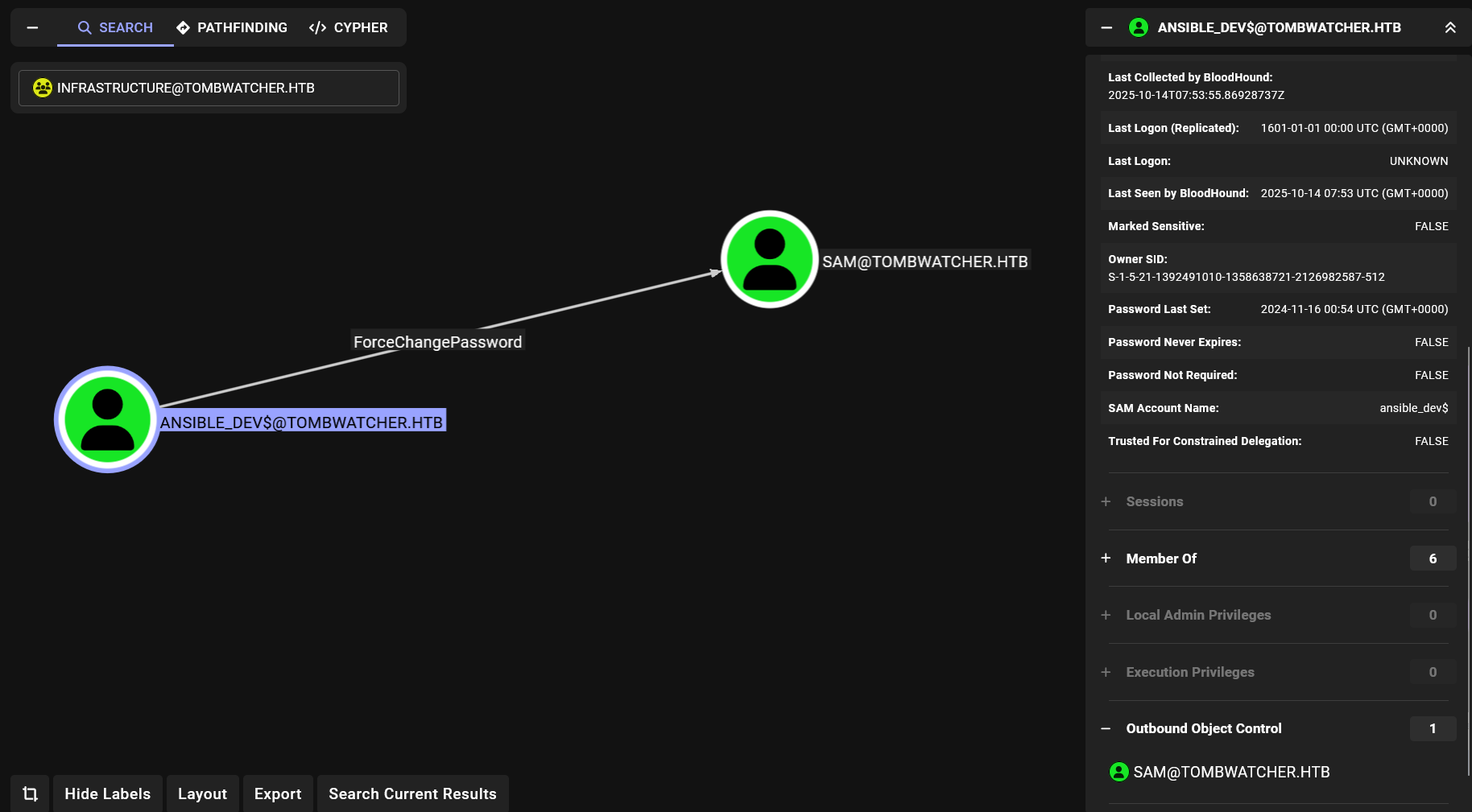Click the Export button

[278, 793]
